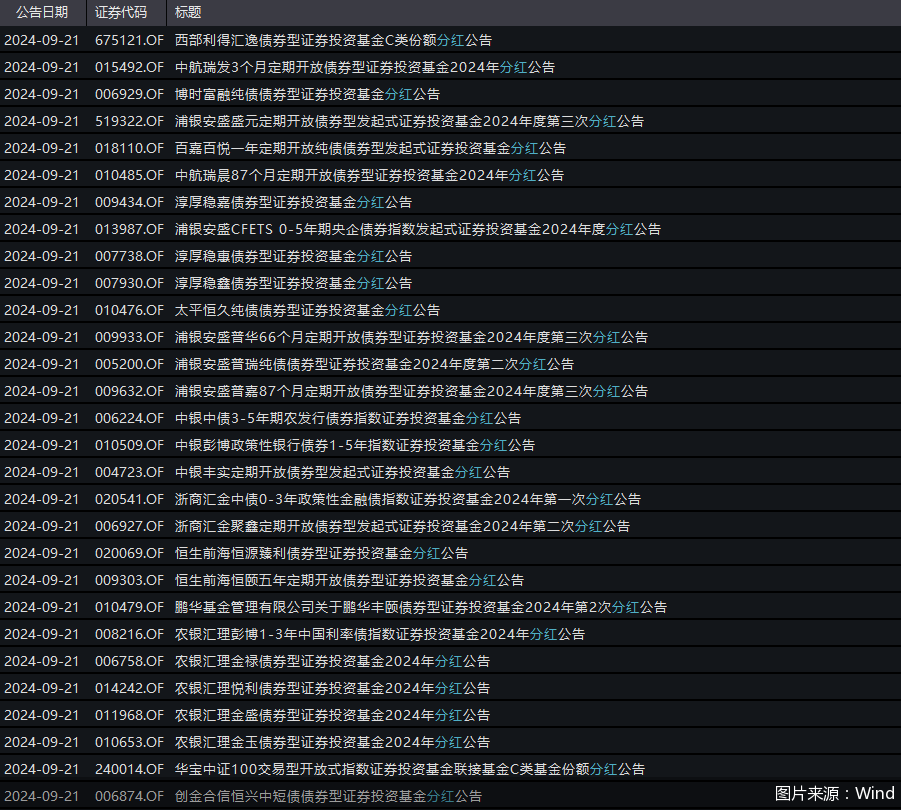Open 中航瑞晨87个月定期开放债券型 announcement
Image resolution: width=901 pixels, height=810 pixels.
tap(369, 175)
